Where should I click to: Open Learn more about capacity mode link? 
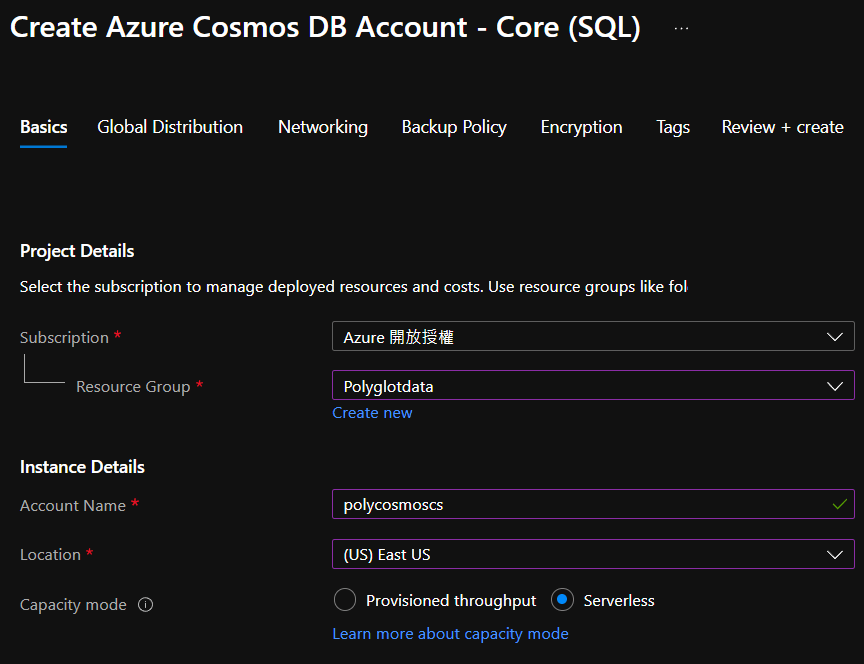[x=450, y=634]
